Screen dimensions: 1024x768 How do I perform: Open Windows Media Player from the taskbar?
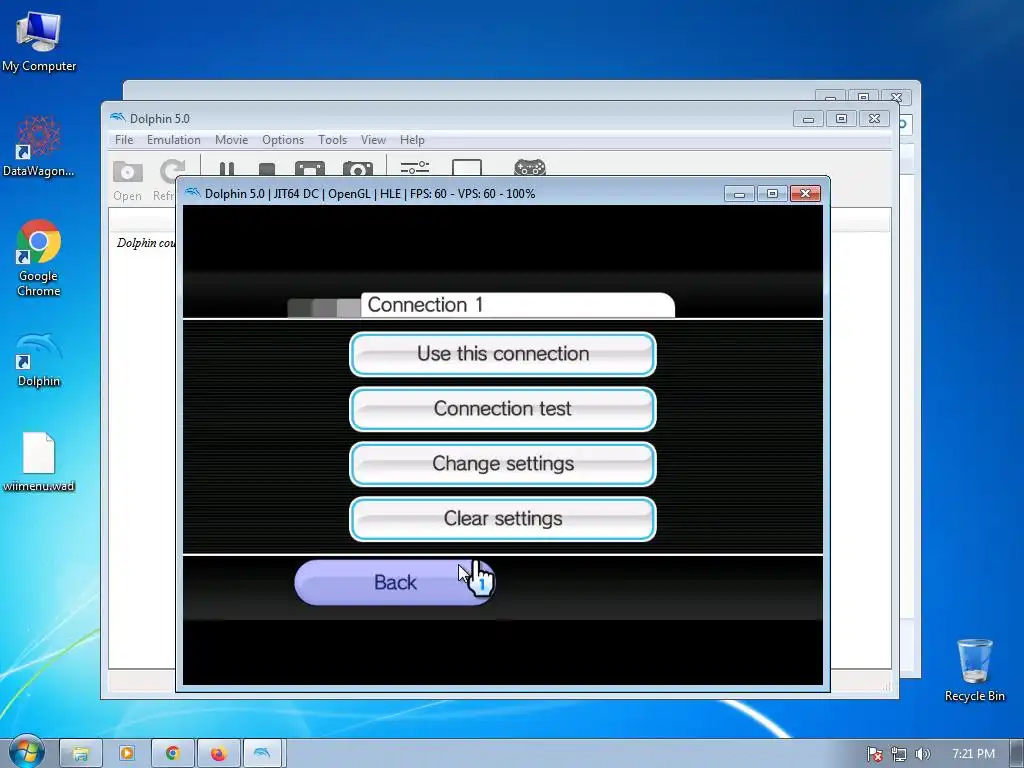pyautogui.click(x=127, y=754)
